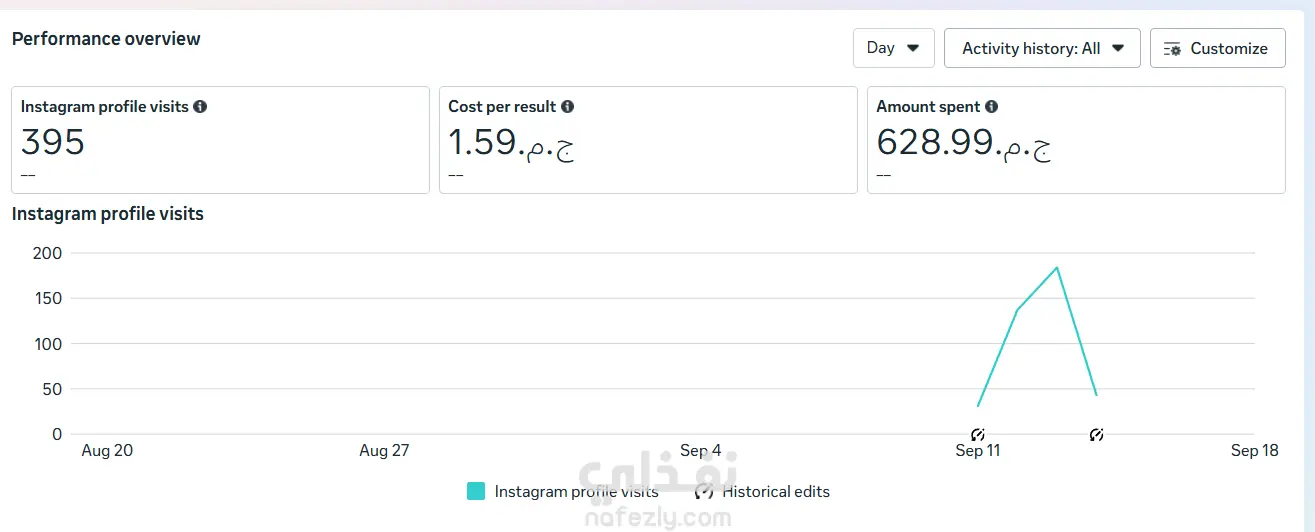Viewport: 1315px width, 532px height.
Task: Click the second historical edit marker on axis
Action: [1096, 435]
